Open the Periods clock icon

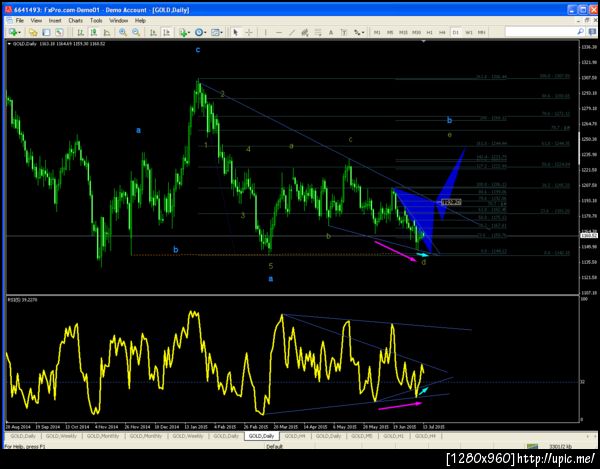199,33
